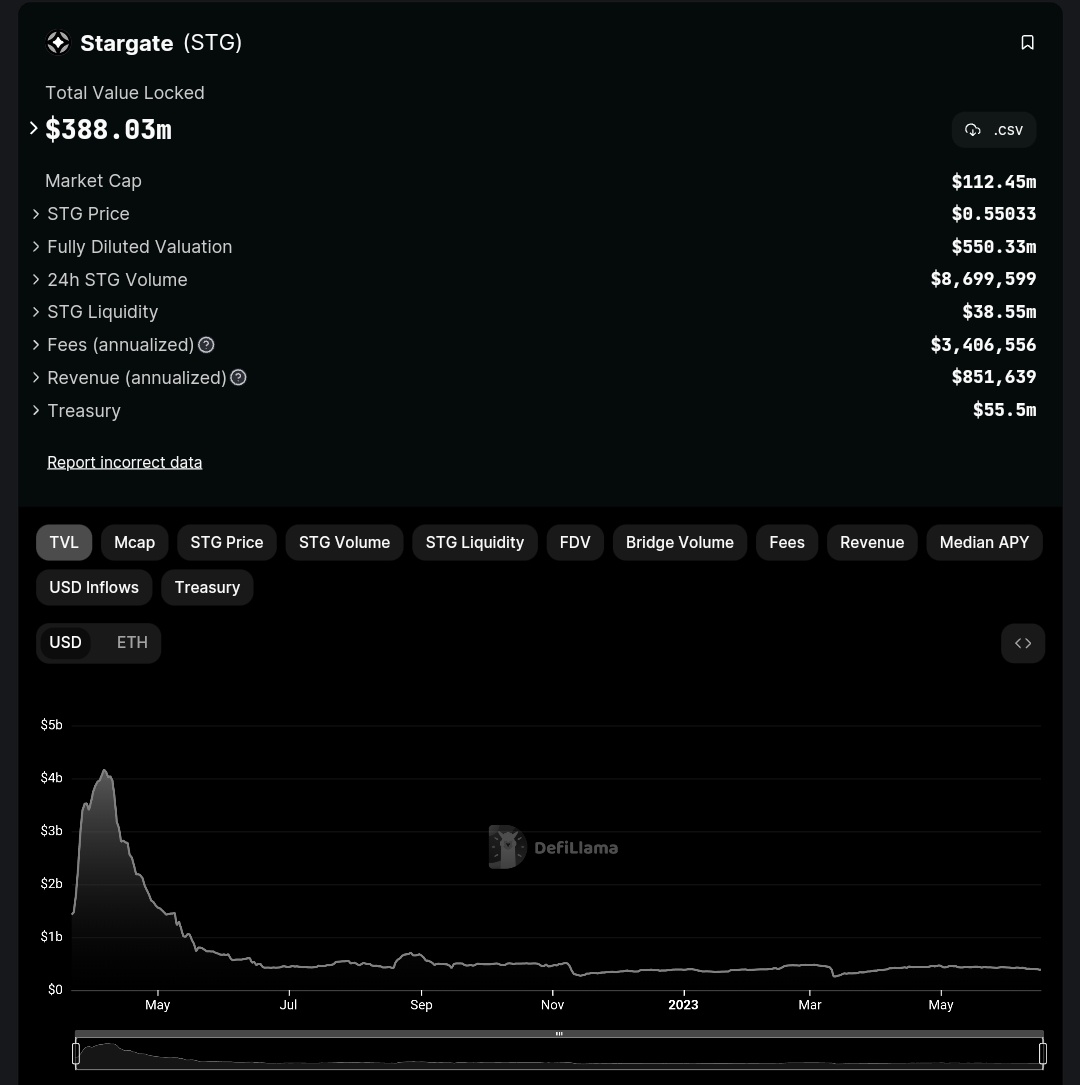This screenshot has height=1085, width=1080.
Task: Toggle the Bridge Volume chart series
Action: tap(679, 542)
